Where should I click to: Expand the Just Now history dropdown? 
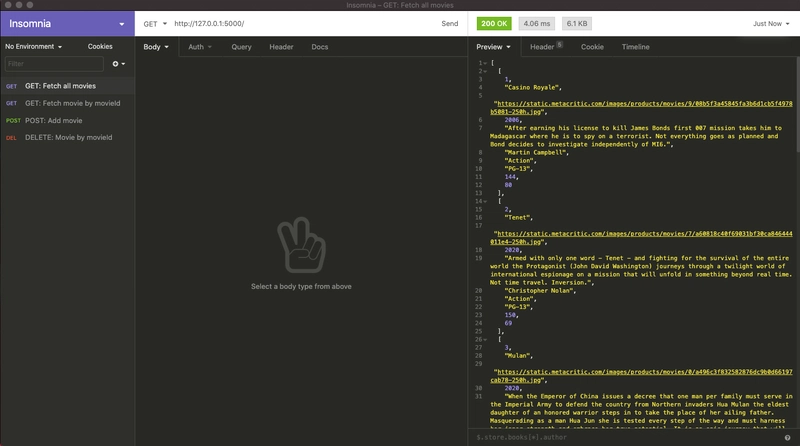point(771,23)
